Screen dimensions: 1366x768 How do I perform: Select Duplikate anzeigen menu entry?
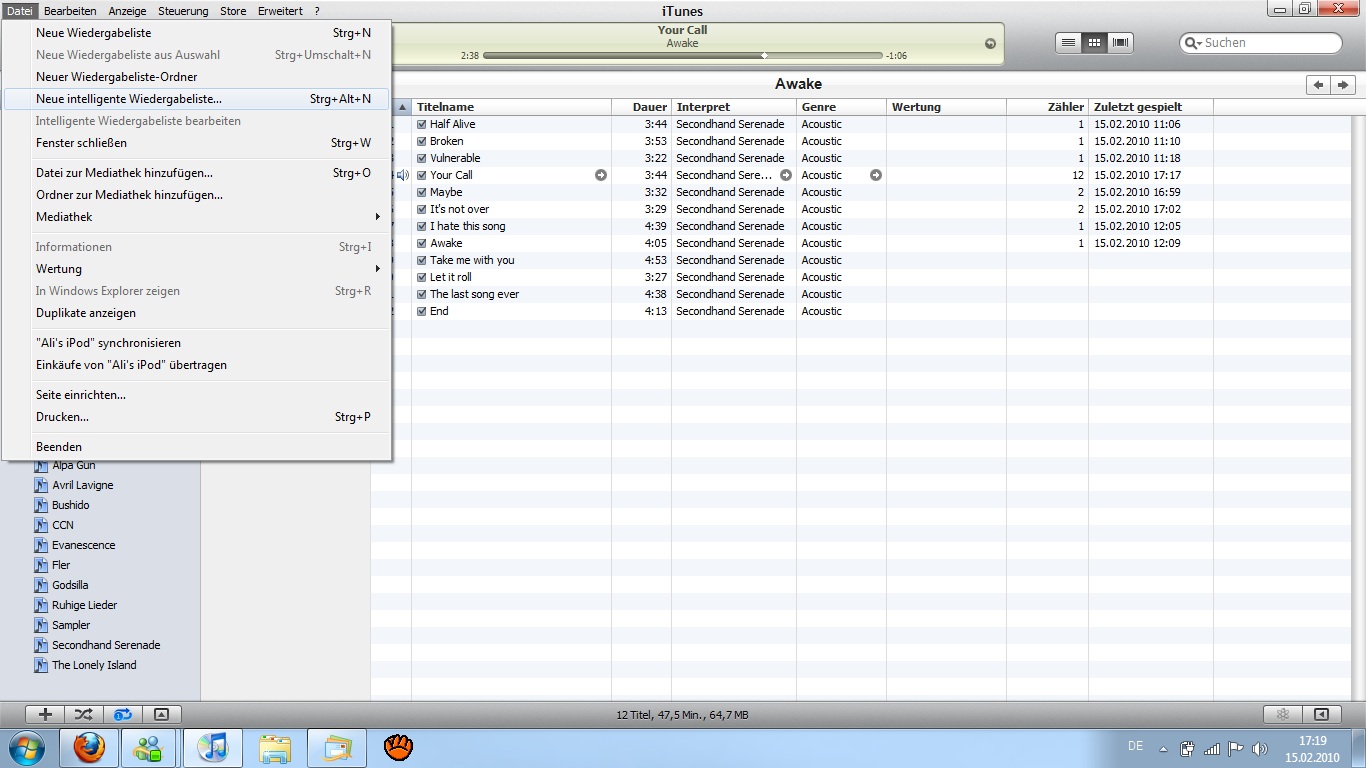coord(196,313)
